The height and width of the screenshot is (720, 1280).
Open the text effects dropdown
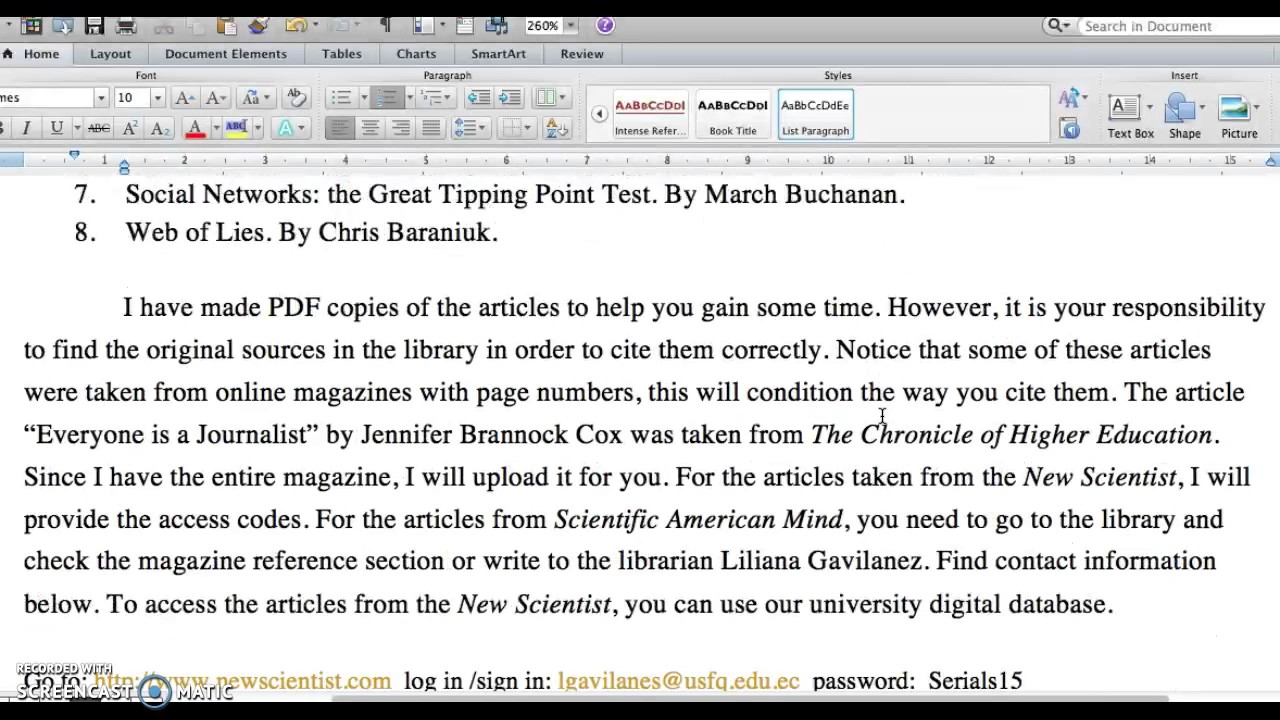click(301, 128)
